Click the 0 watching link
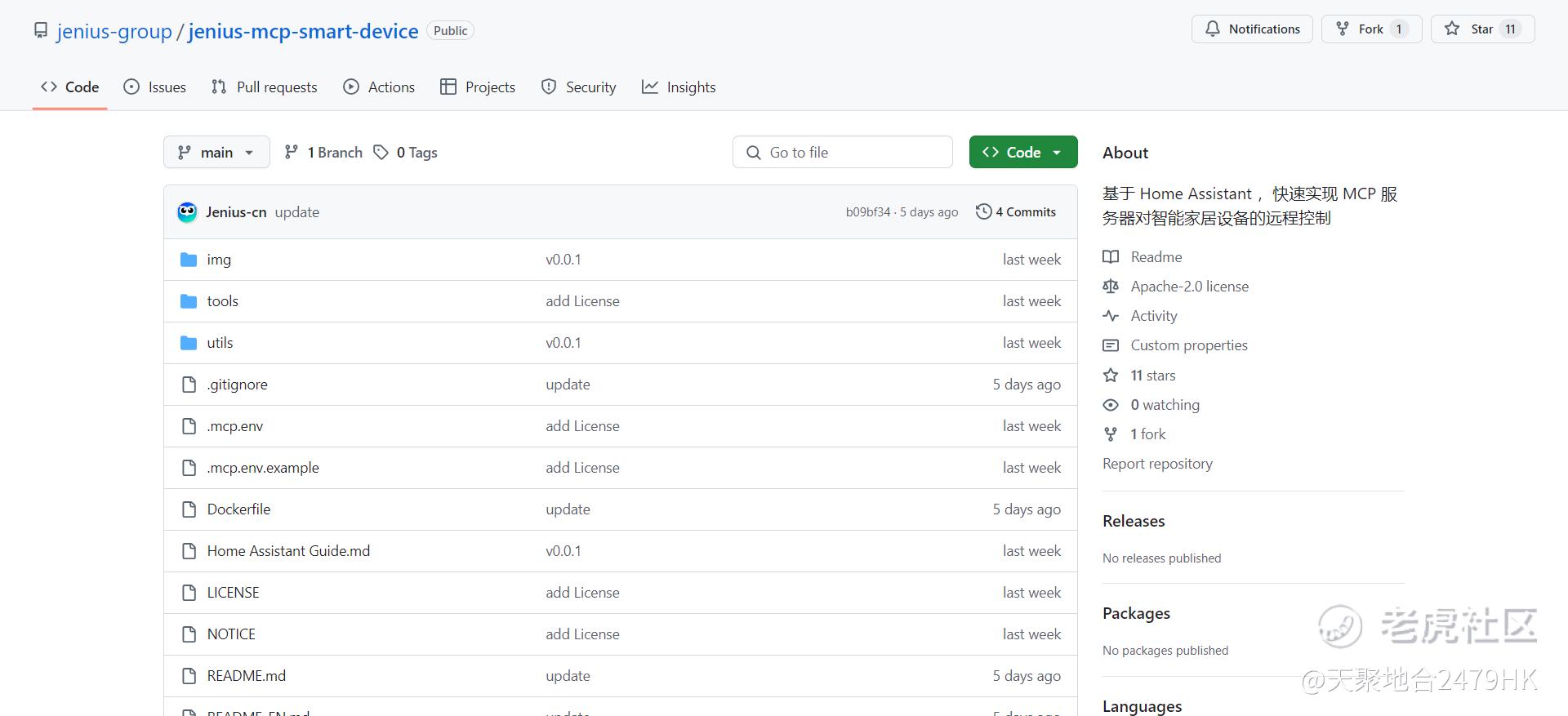The height and width of the screenshot is (716, 1568). click(x=1165, y=405)
